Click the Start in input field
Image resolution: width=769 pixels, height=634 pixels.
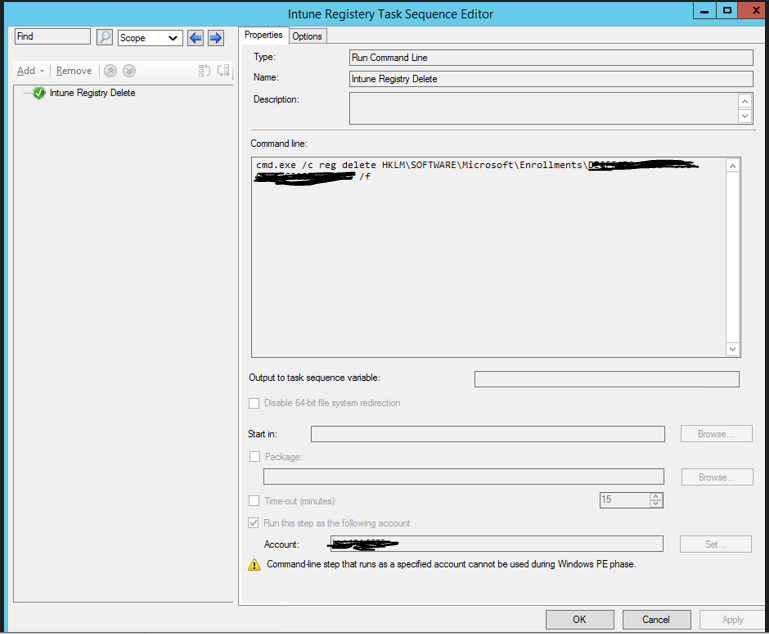[x=487, y=434]
